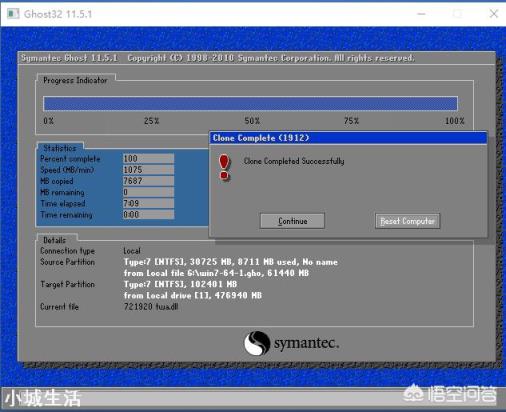Select the Time elapsed value 7:09
506x412 pixels.
(x=148, y=203)
